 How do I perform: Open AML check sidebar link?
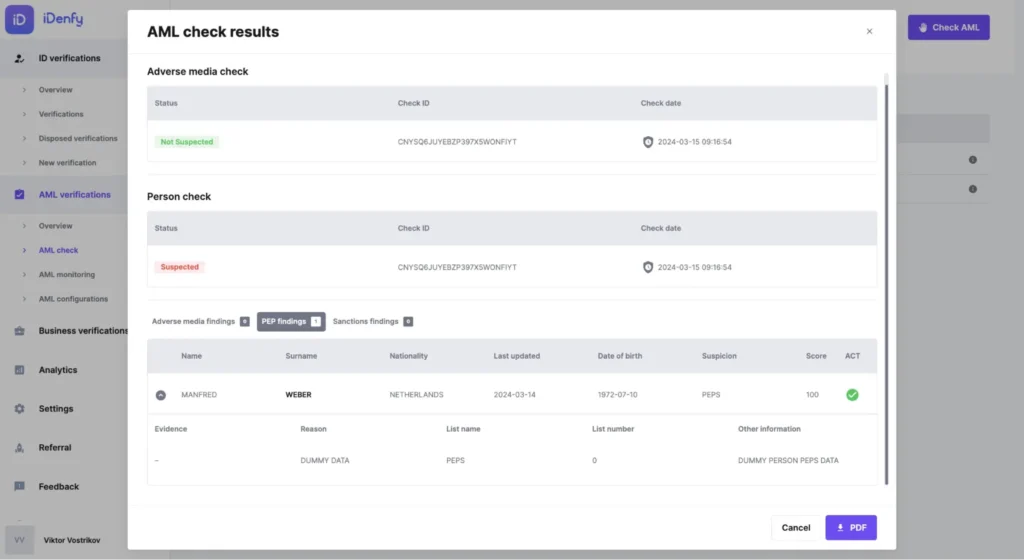[58, 250]
